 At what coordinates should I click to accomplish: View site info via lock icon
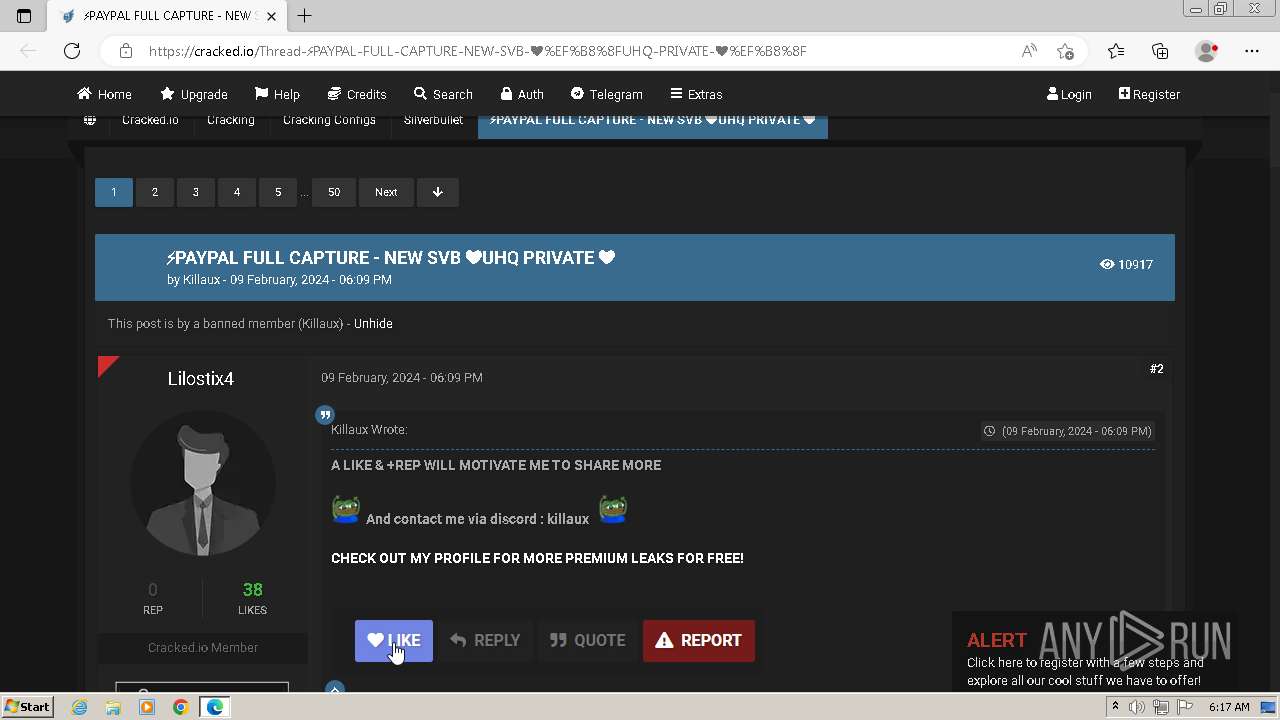[125, 51]
